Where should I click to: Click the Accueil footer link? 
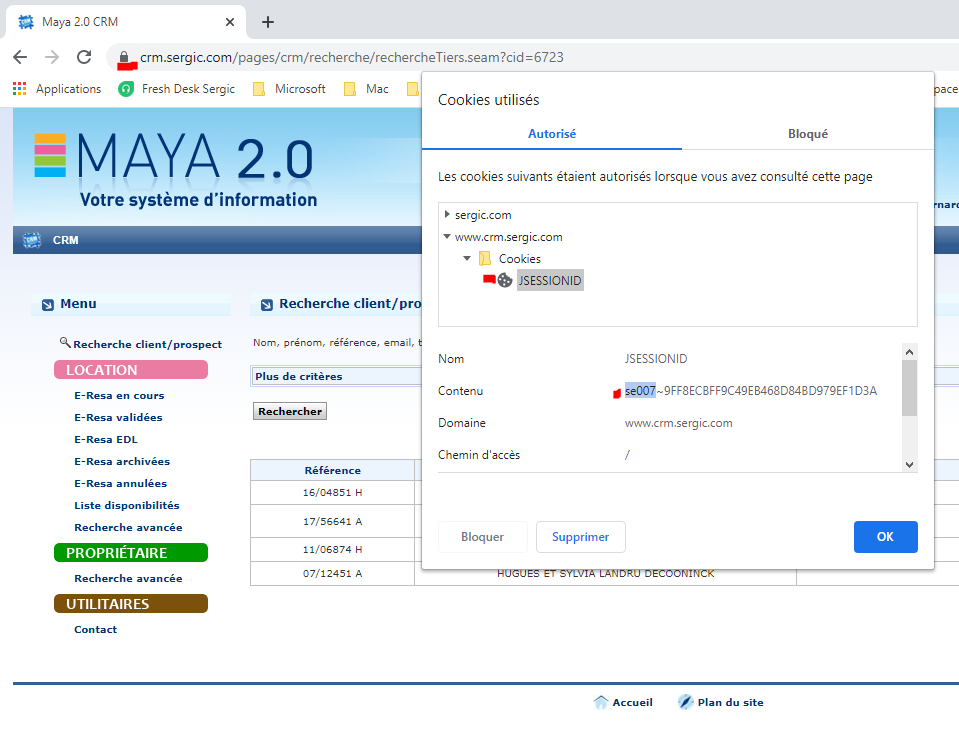(x=632, y=702)
